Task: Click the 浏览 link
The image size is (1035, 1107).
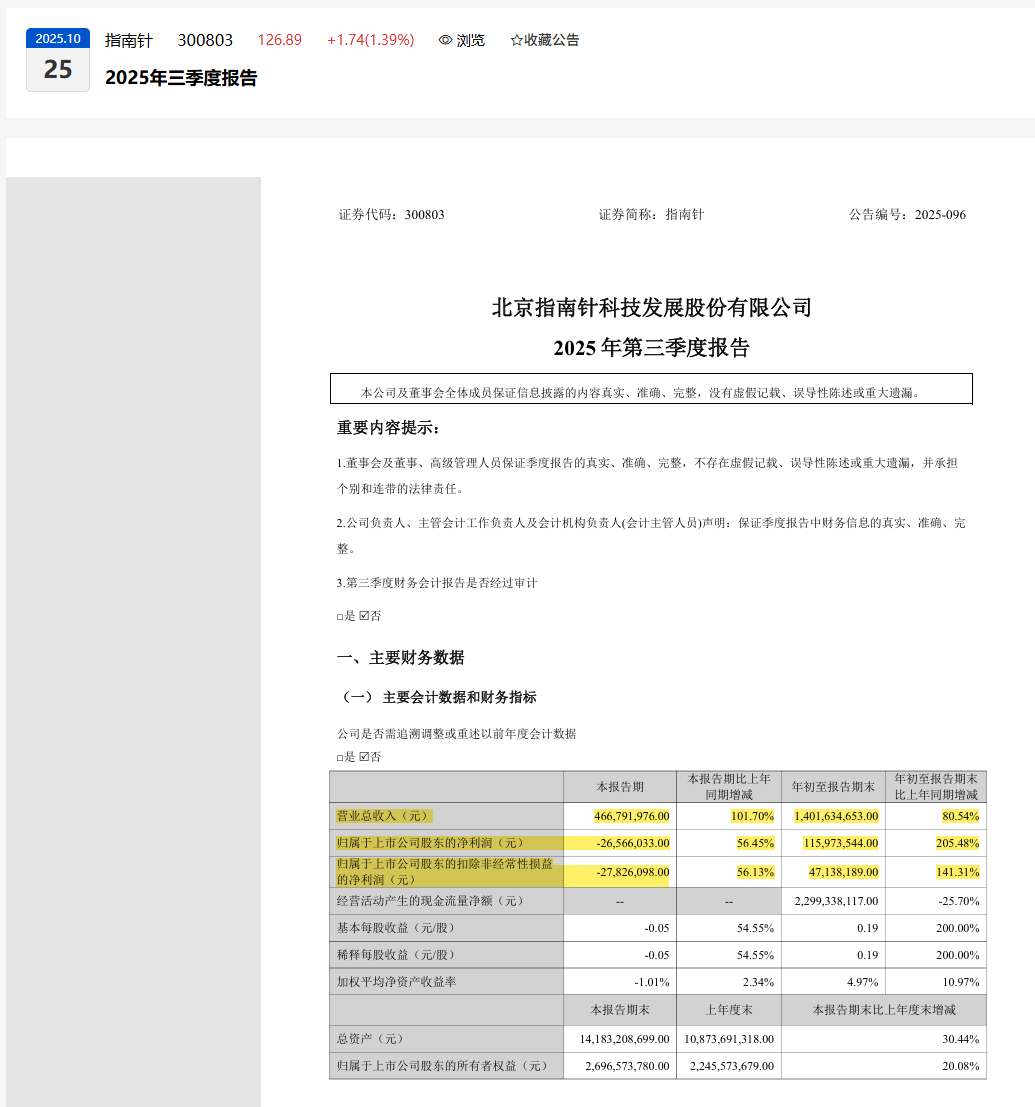Action: pyautogui.click(x=470, y=40)
